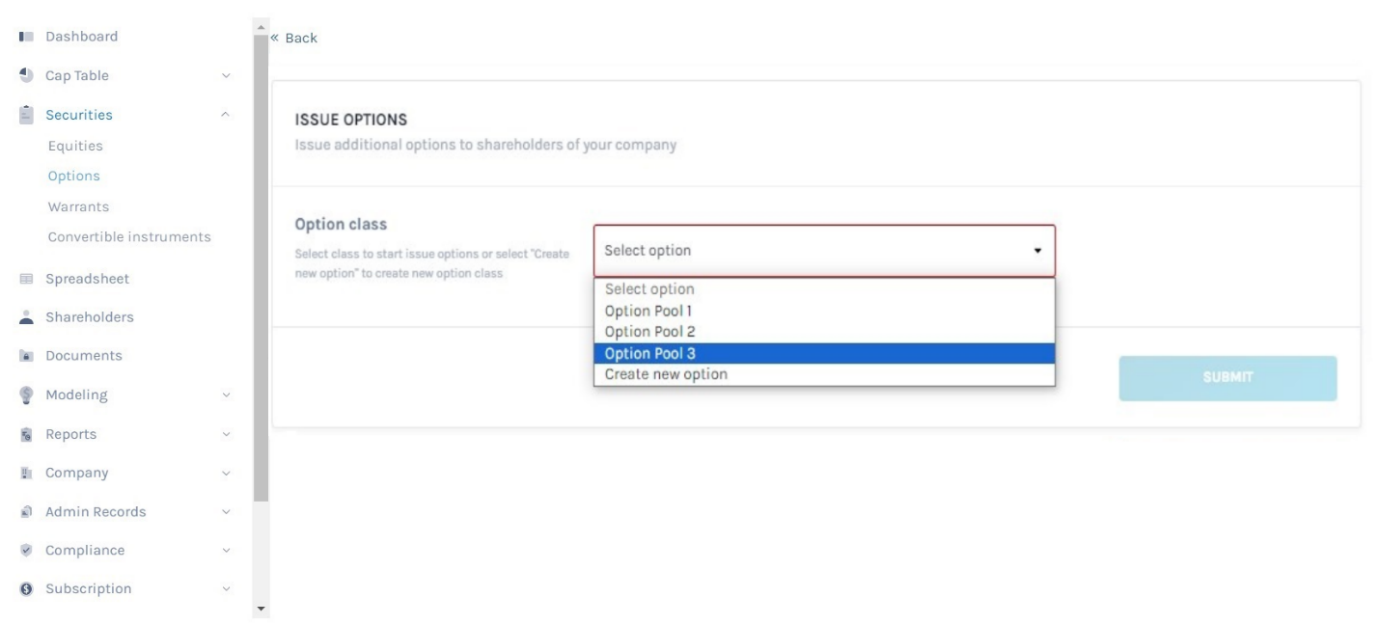
Task: Collapse the Securities section chevron
Action: tap(226, 115)
